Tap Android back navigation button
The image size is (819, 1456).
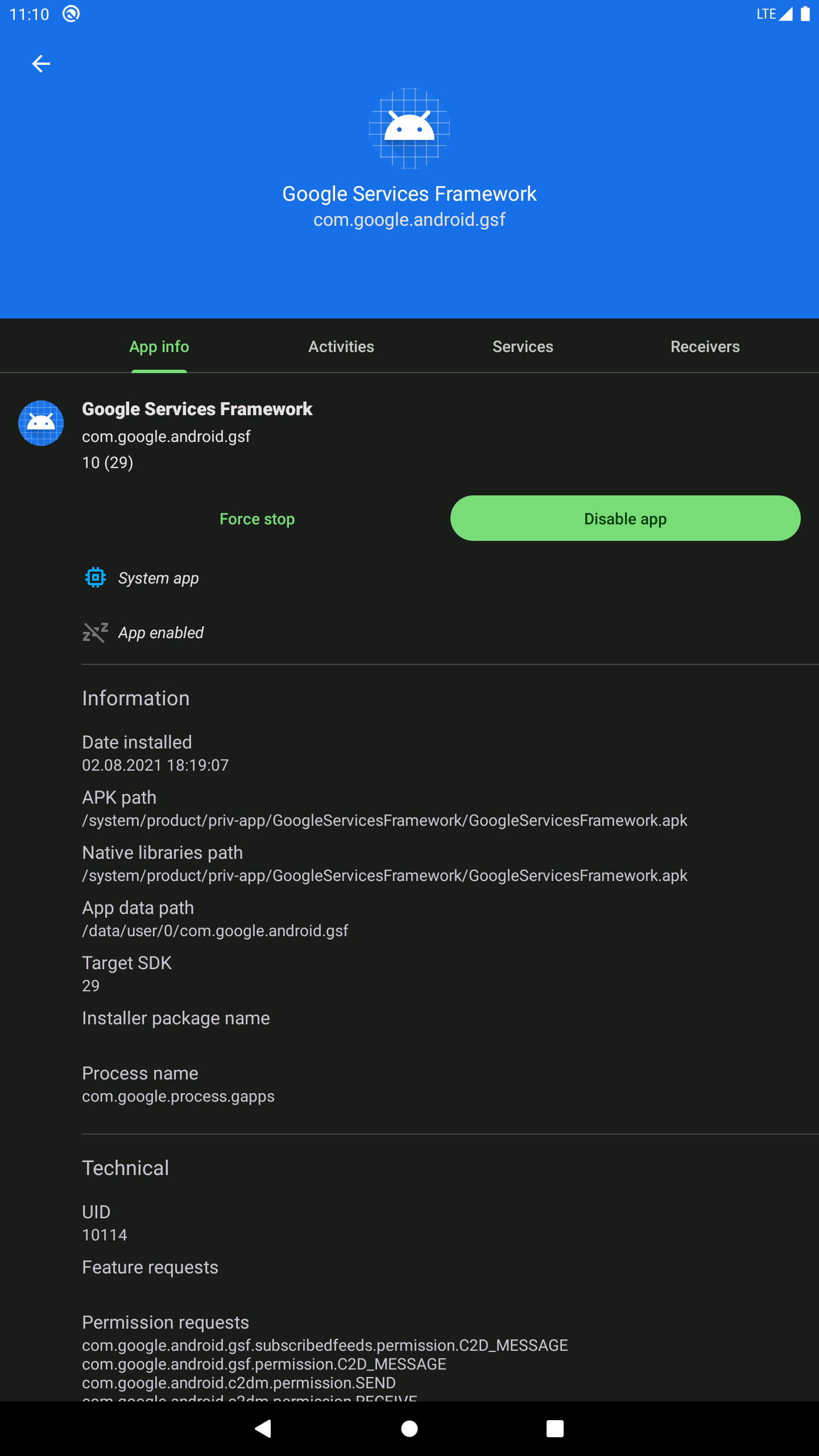(x=263, y=1429)
